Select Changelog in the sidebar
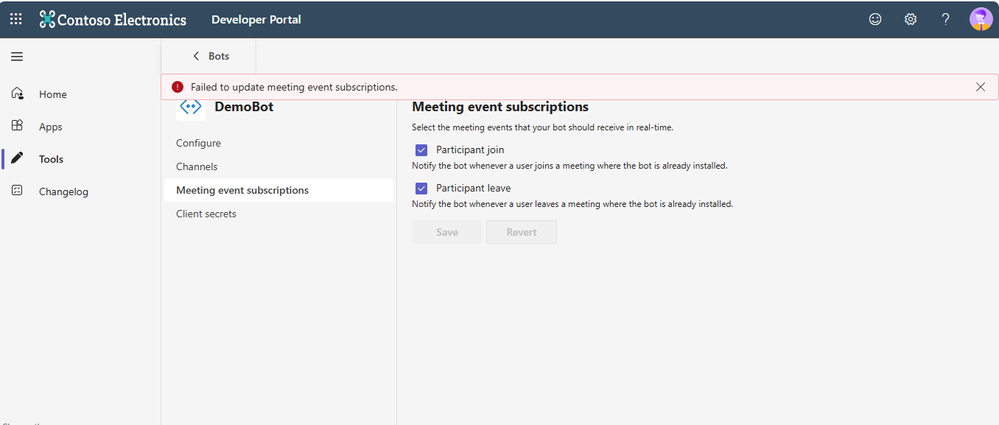The image size is (999, 425). (x=63, y=191)
